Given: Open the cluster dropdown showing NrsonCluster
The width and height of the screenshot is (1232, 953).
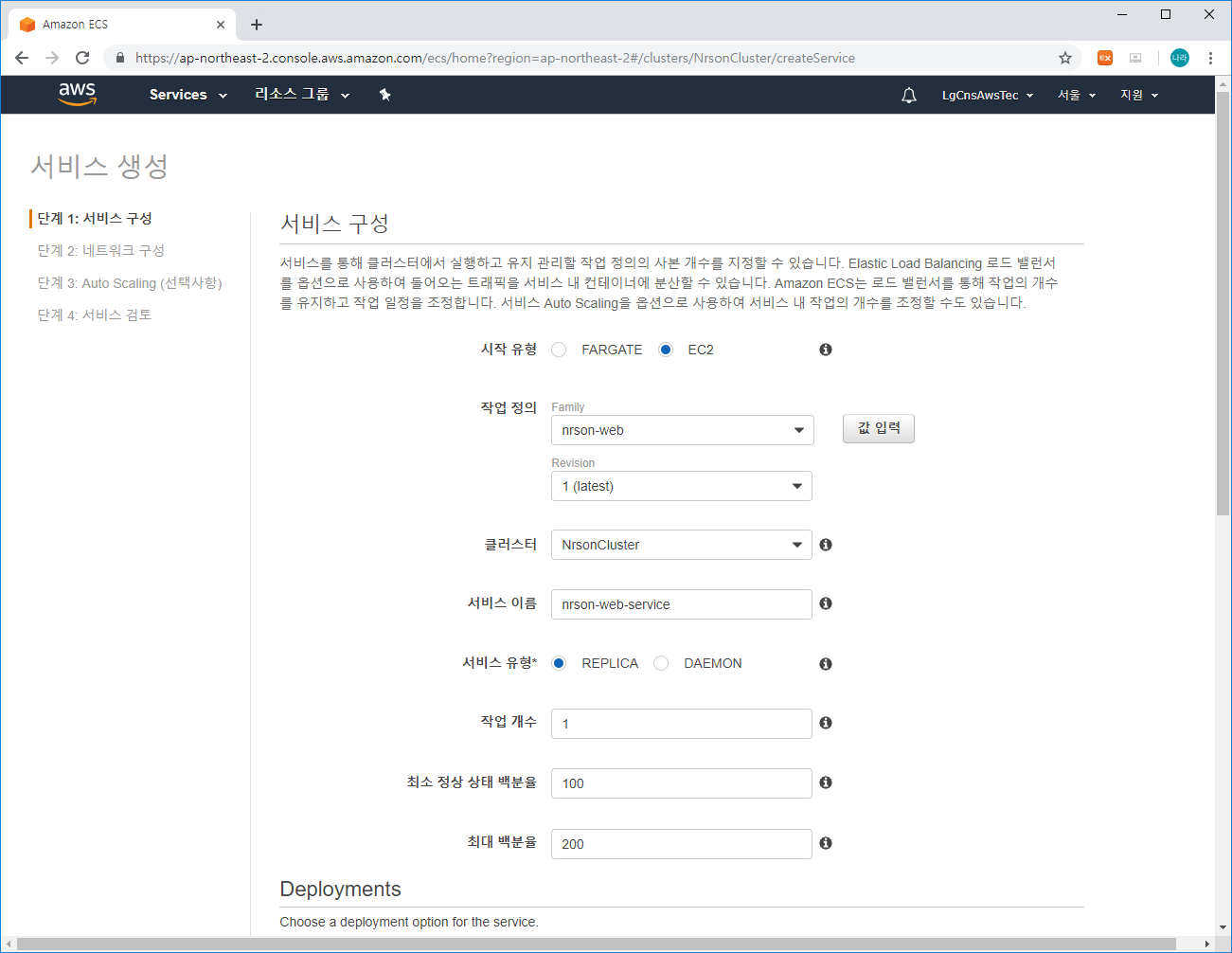Looking at the screenshot, I should click(682, 545).
